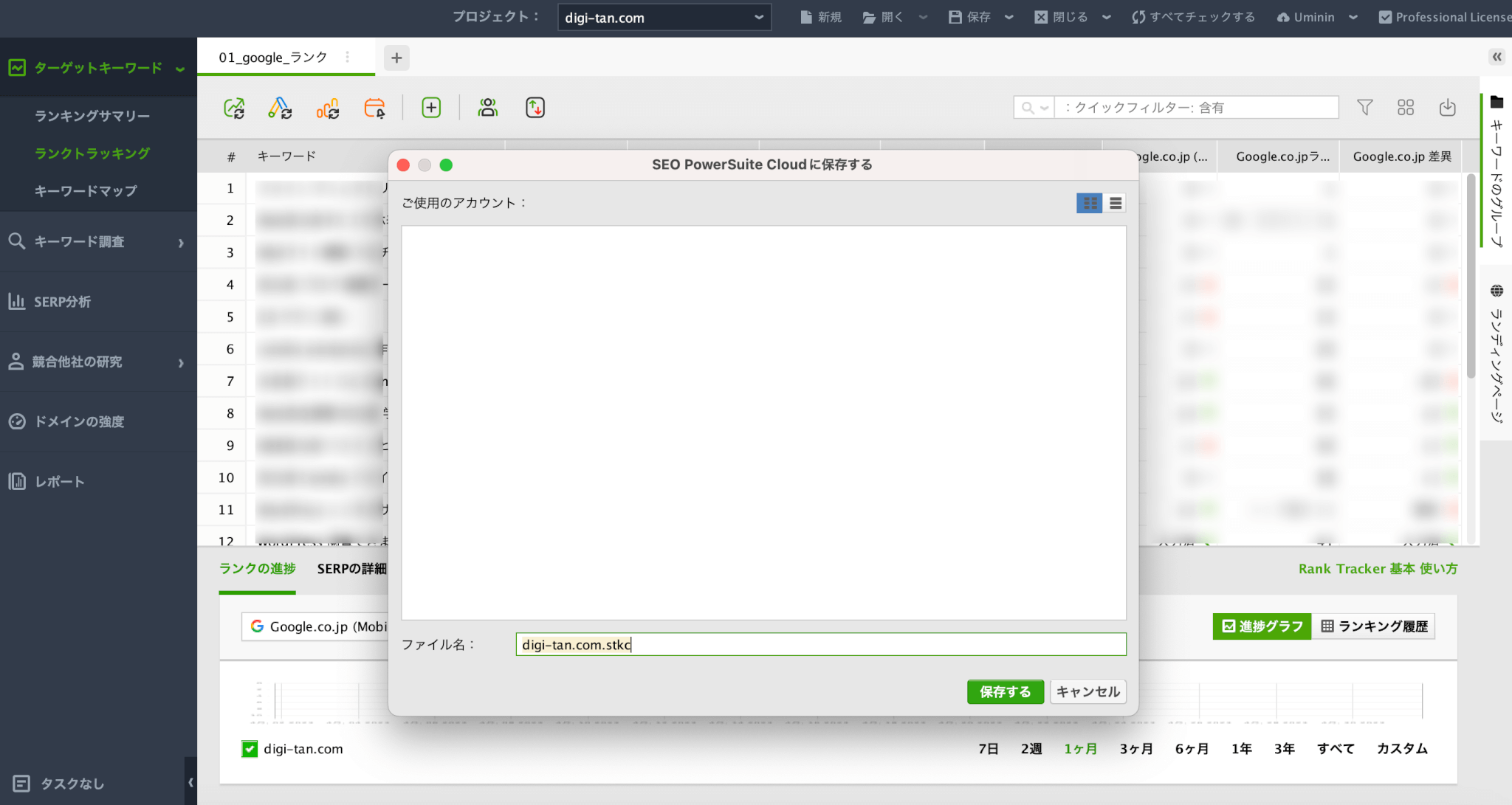
Task: Open Google.co.jp (Mobile) search engine dropdown
Action: [x=315, y=626]
